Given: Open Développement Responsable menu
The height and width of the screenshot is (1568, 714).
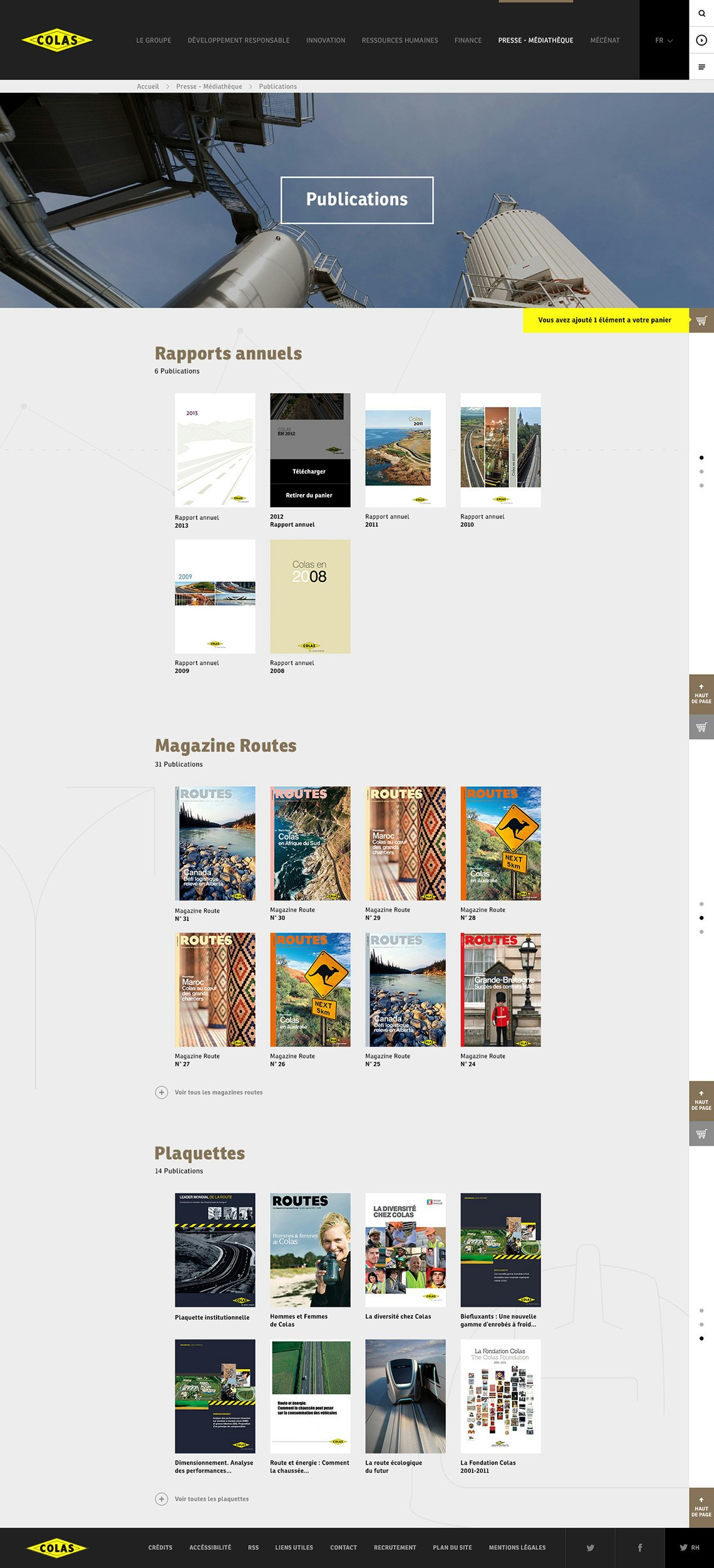Looking at the screenshot, I should (239, 40).
